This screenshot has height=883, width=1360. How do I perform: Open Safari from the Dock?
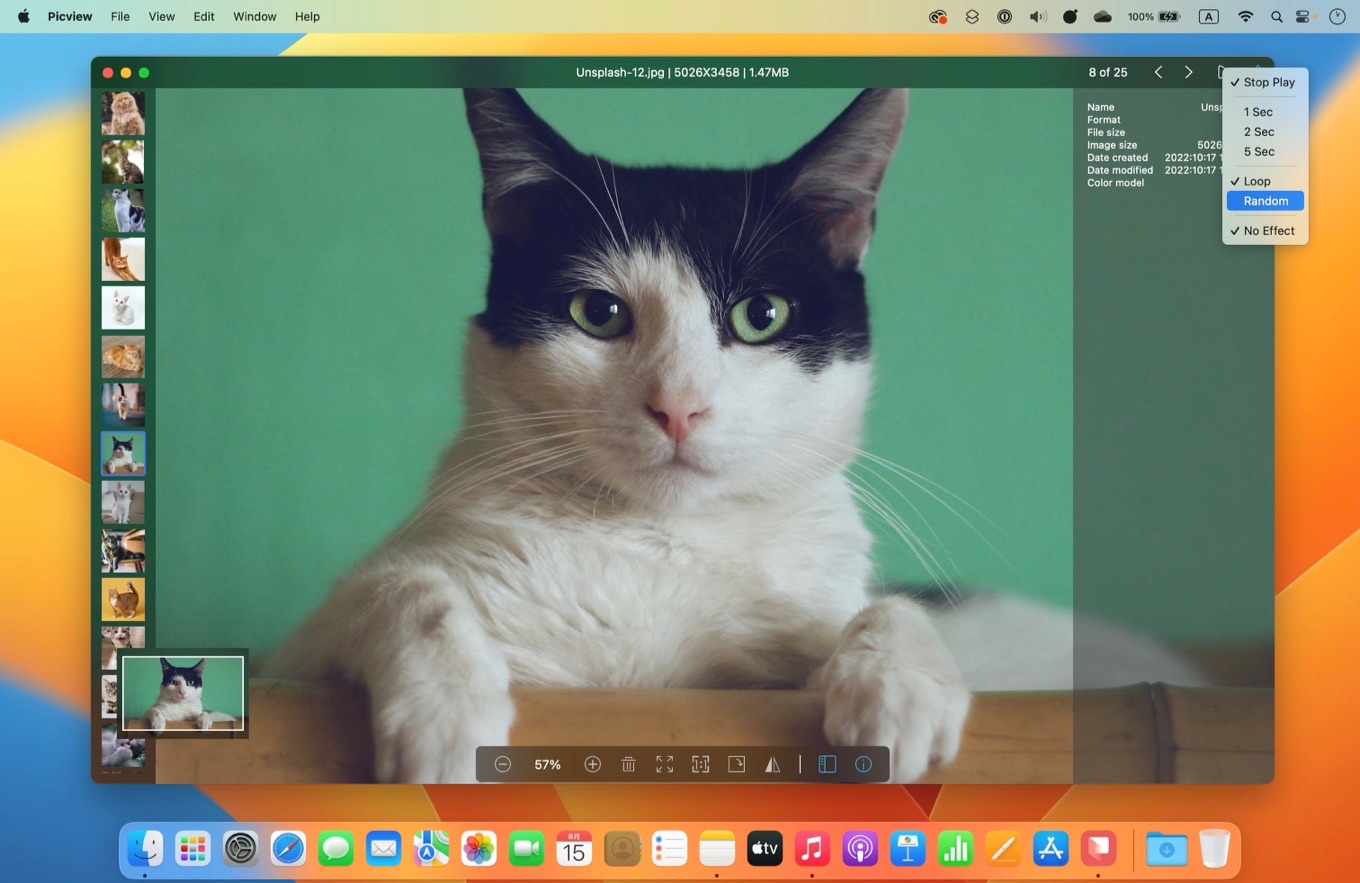click(288, 849)
